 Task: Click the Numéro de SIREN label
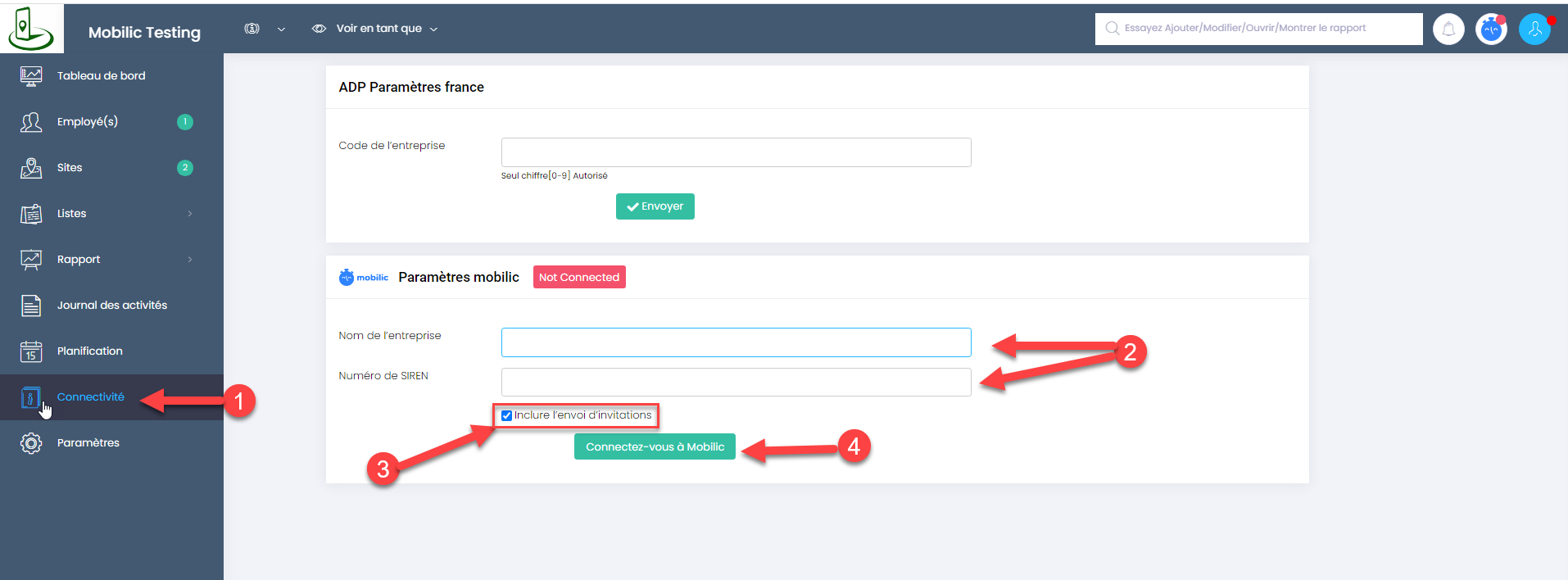[383, 376]
